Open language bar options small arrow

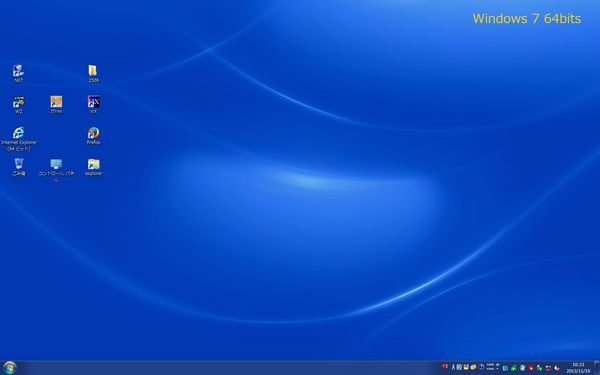pos(497,369)
